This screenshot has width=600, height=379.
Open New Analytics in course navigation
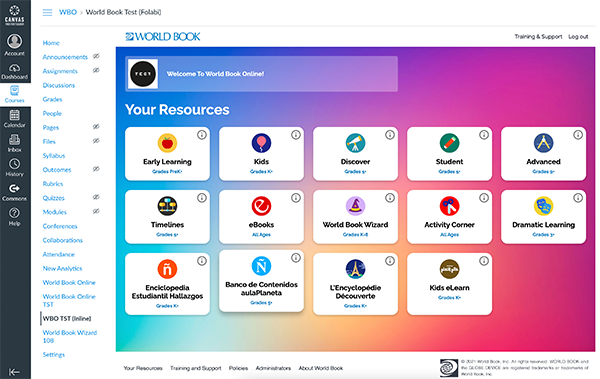point(62,269)
